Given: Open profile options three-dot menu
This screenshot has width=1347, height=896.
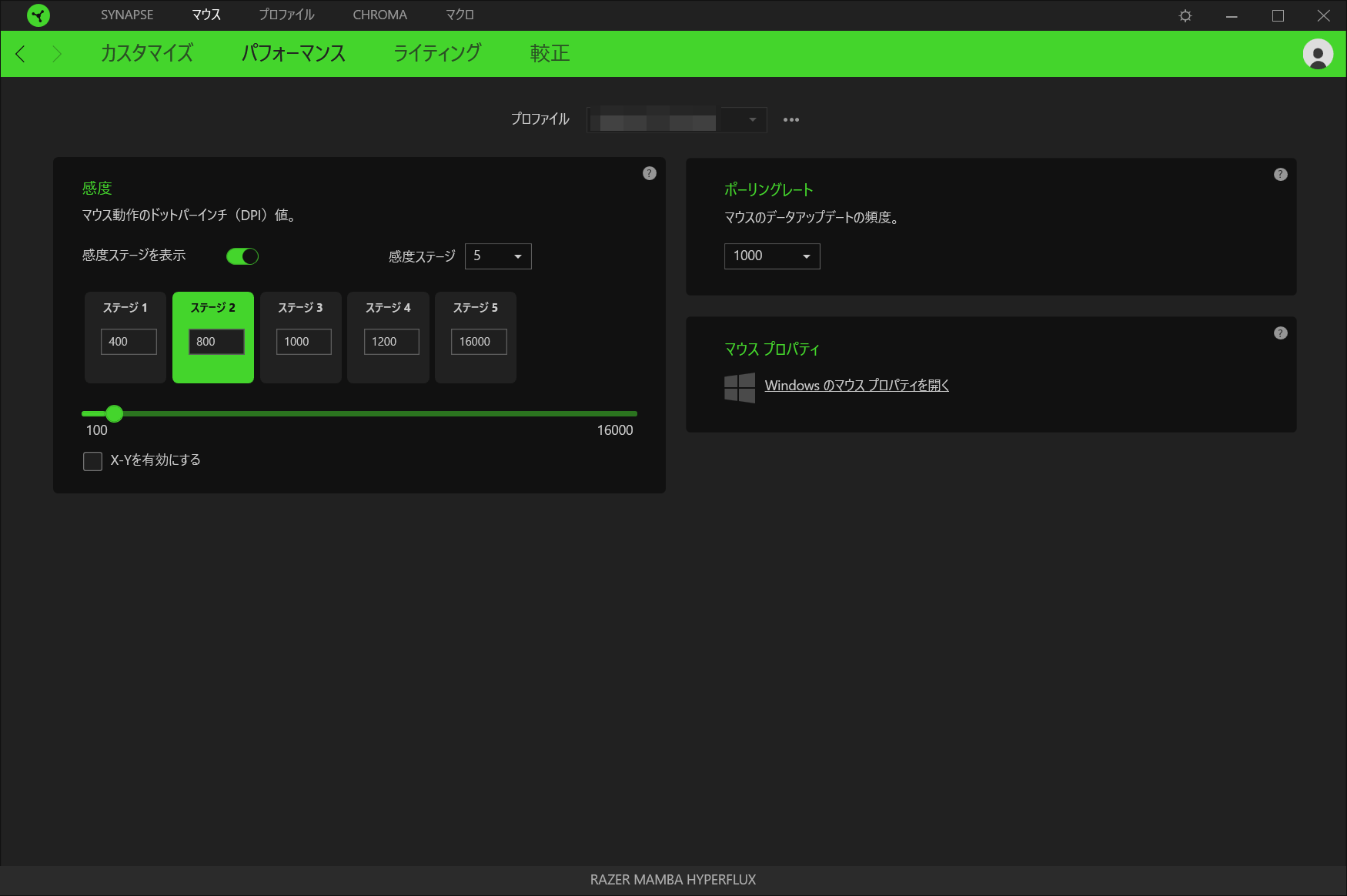Looking at the screenshot, I should [791, 119].
